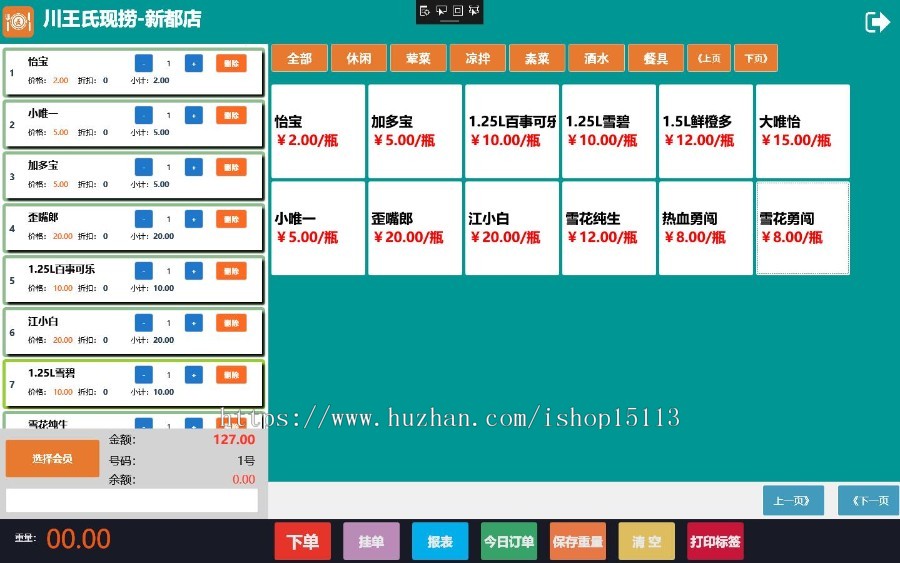The image size is (900, 563).
Task: Select the 素菜 category tab
Action: (537, 58)
